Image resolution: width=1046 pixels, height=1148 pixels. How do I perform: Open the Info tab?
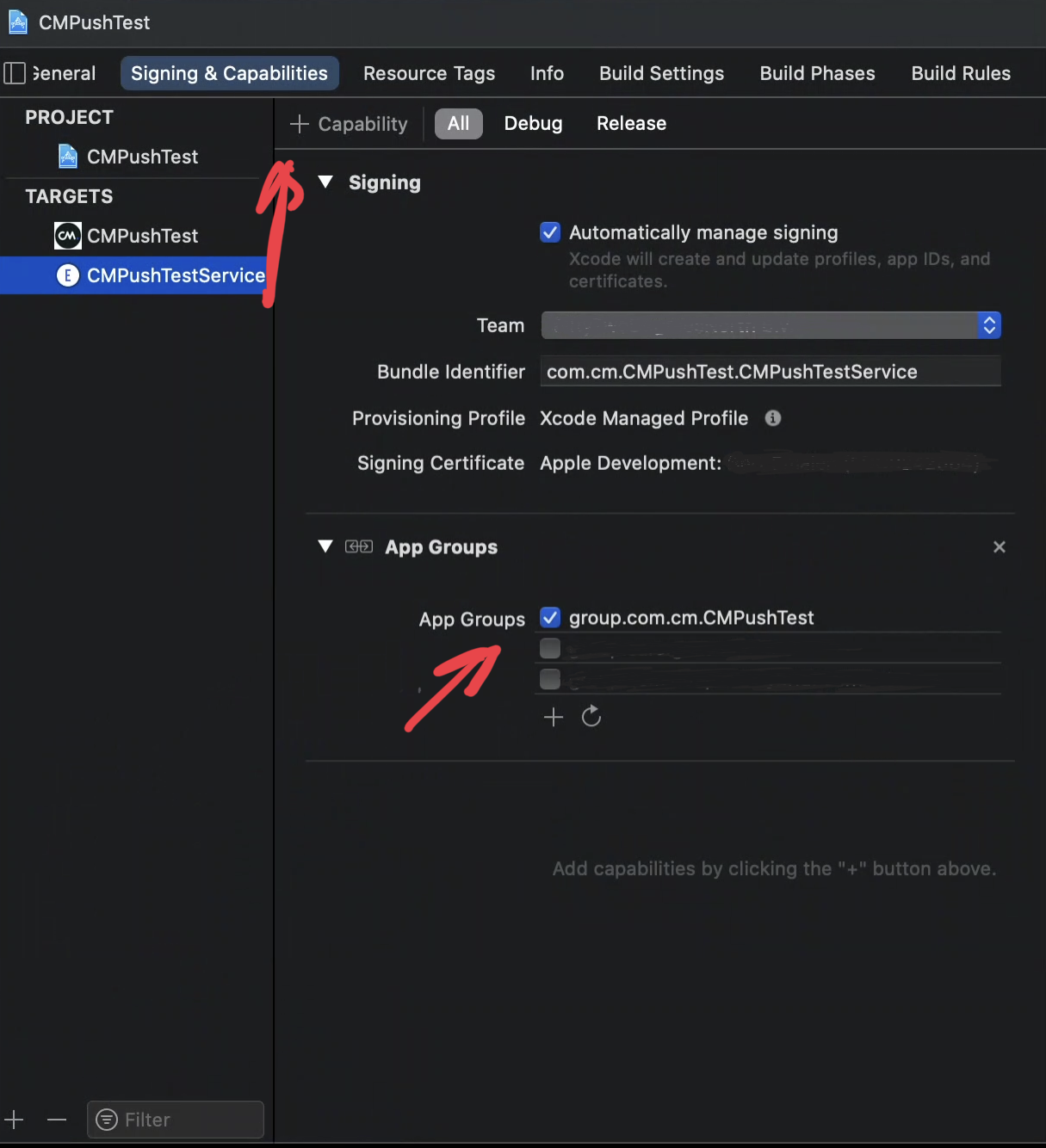click(547, 73)
